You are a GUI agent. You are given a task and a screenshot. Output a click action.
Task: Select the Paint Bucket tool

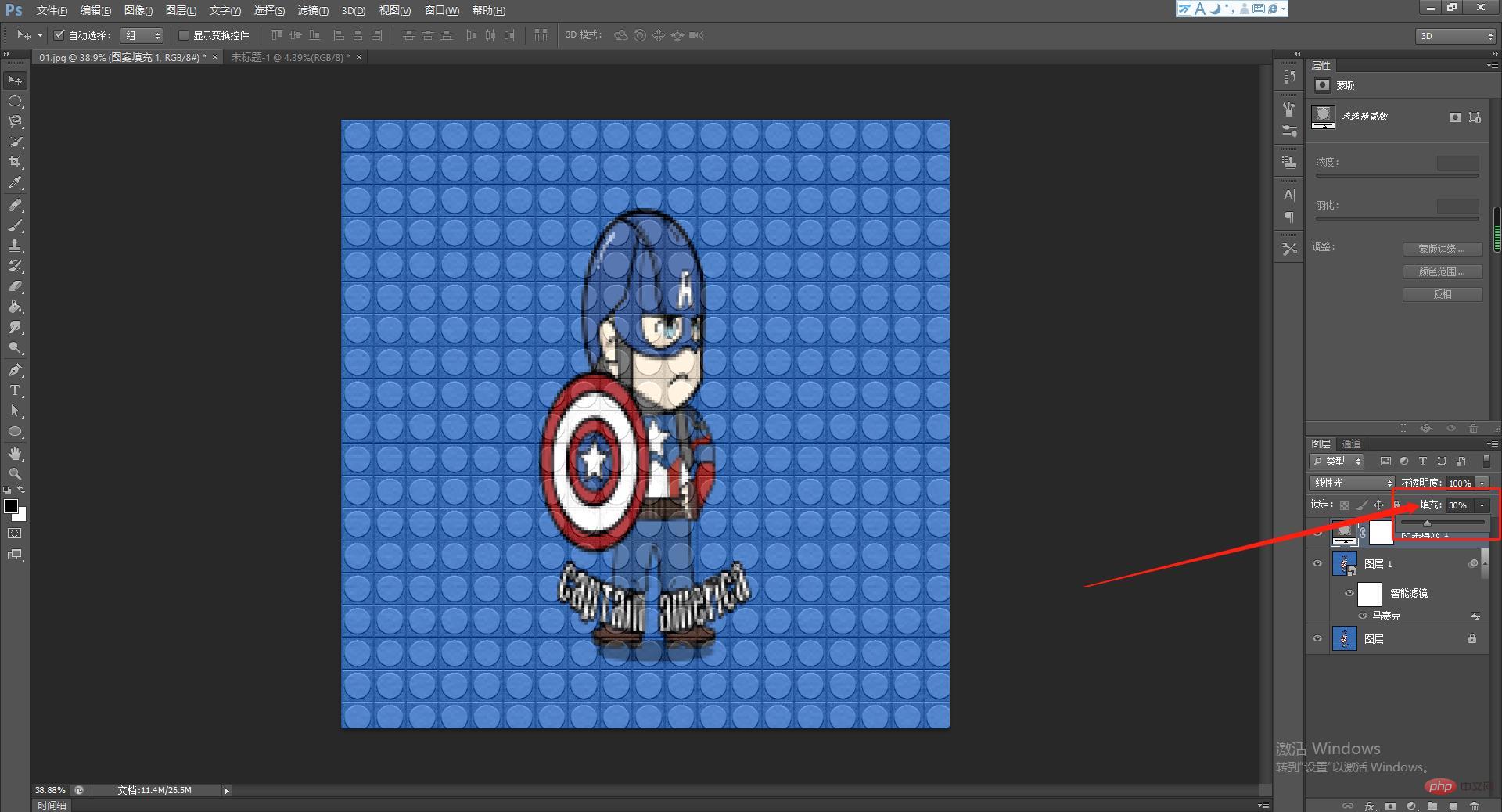[x=15, y=307]
